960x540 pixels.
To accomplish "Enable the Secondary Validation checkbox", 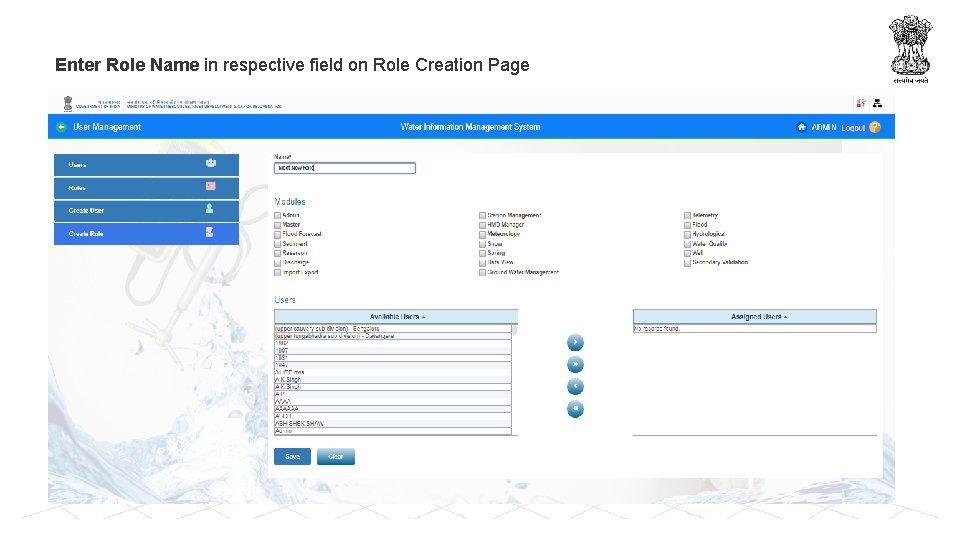I will 688,263.
